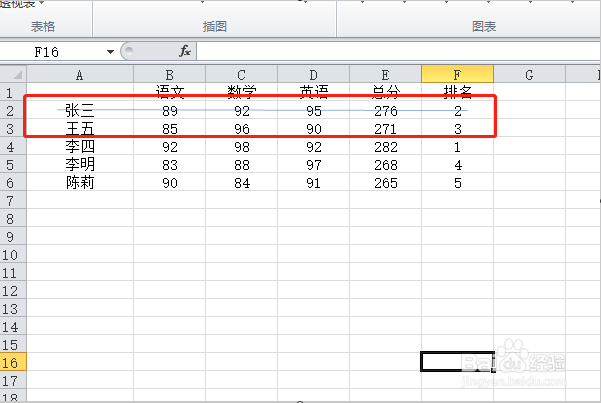The image size is (601, 403).
Task: Click cell containing 李四
Action: [80, 146]
